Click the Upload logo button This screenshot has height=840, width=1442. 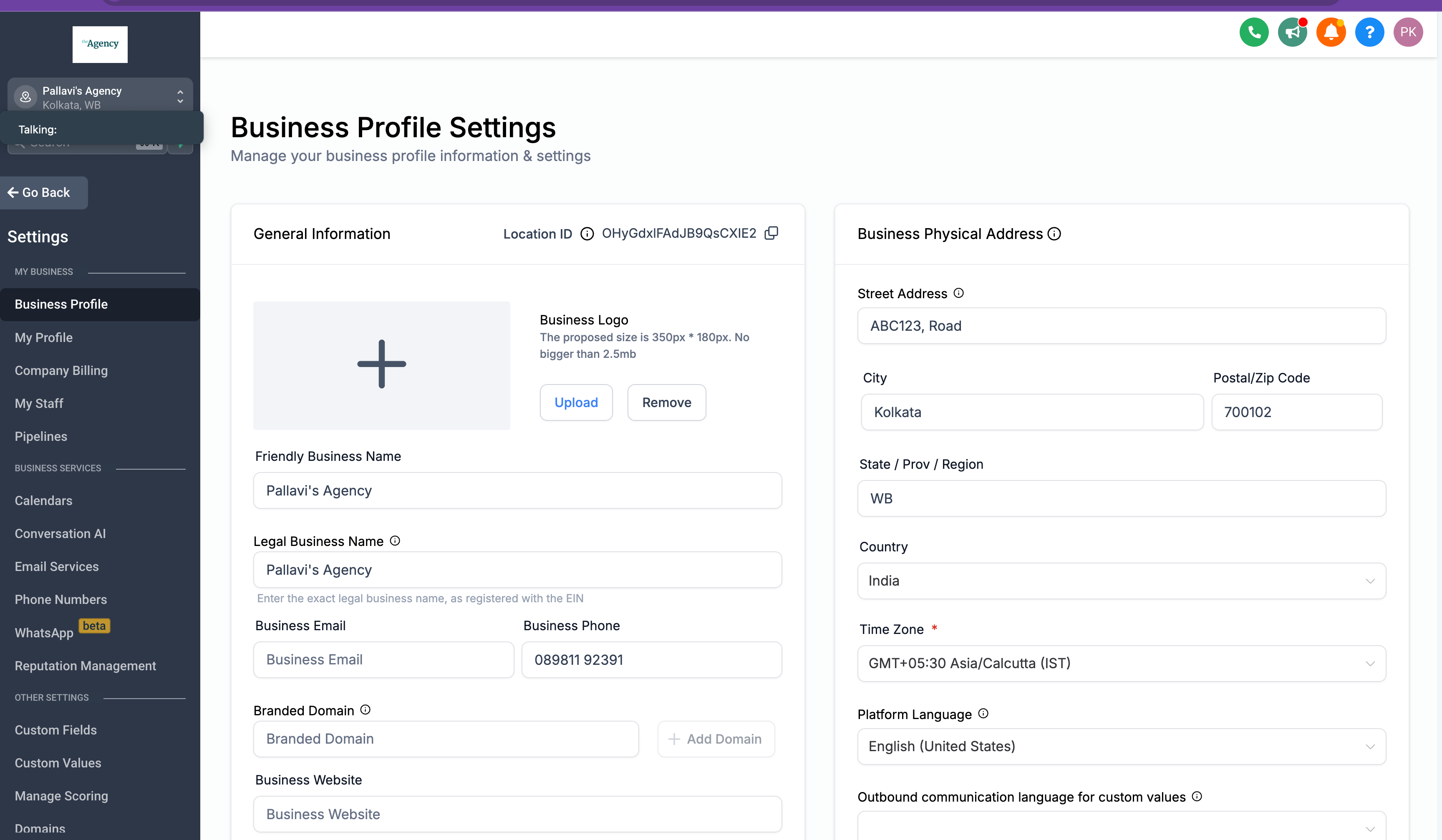[576, 402]
